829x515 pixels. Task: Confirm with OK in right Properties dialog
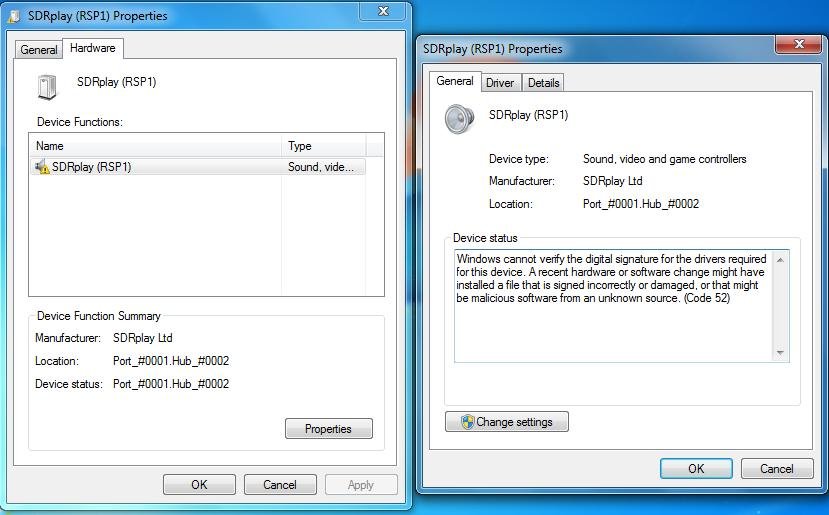click(696, 469)
